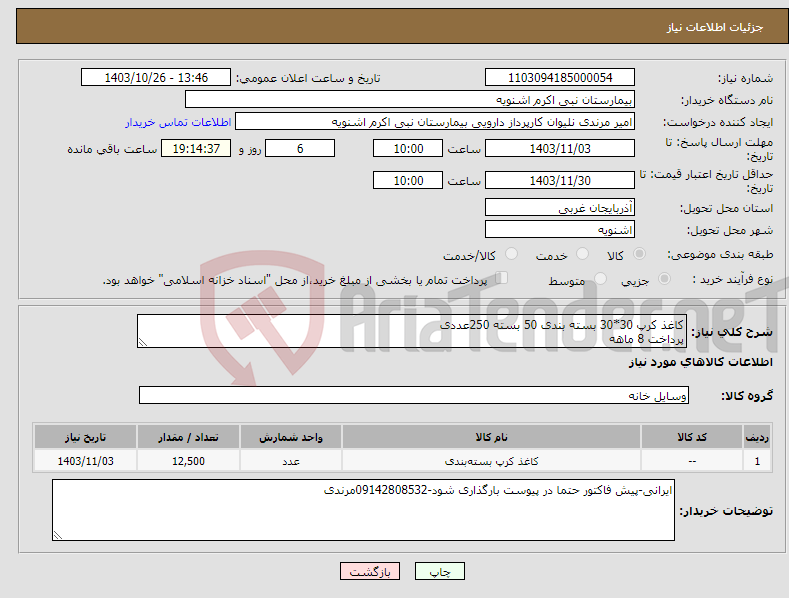The image size is (789, 598).
Task: Click the ردیف column header
Action: pos(757,437)
